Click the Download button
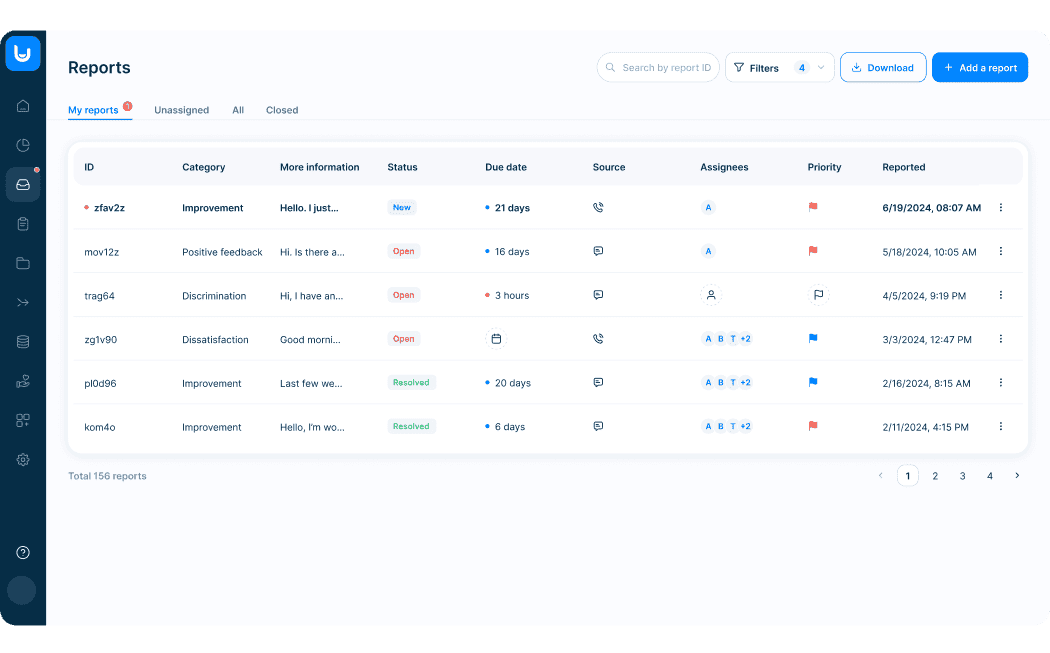1050x653 pixels. (x=882, y=68)
